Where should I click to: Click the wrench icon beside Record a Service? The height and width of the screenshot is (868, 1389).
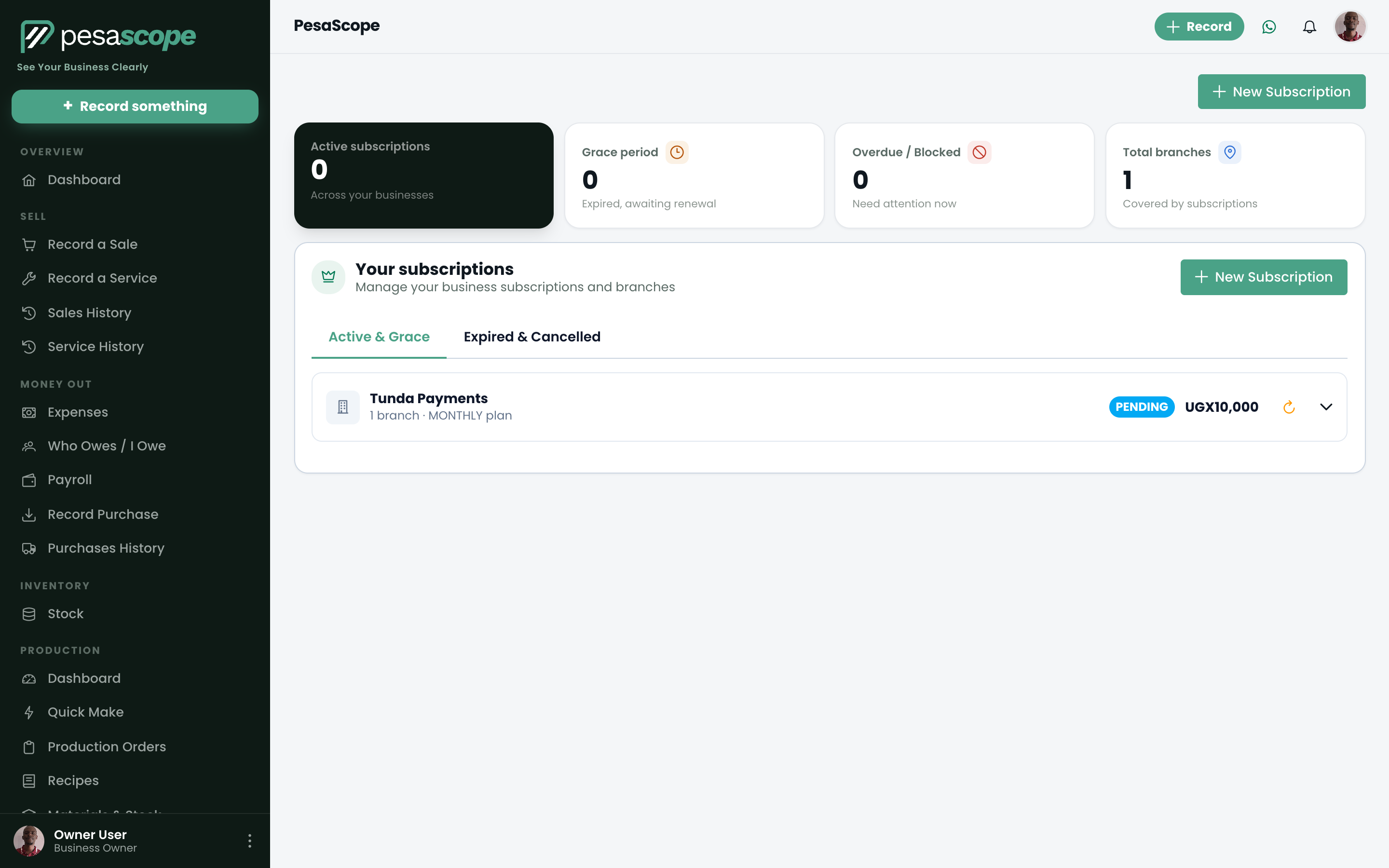point(29,278)
